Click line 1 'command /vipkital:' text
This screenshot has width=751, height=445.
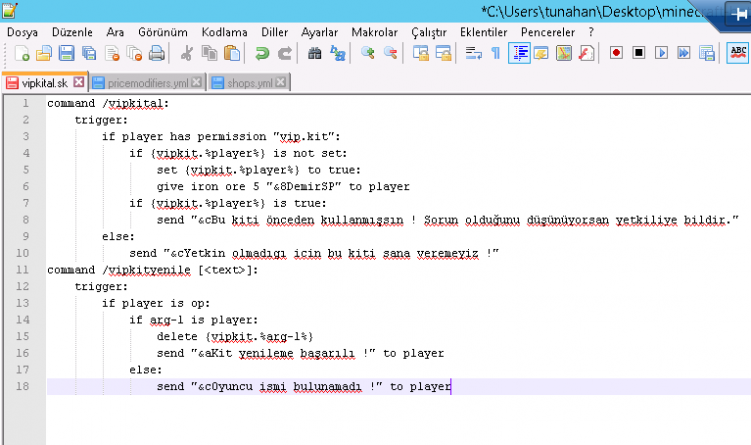pos(108,103)
